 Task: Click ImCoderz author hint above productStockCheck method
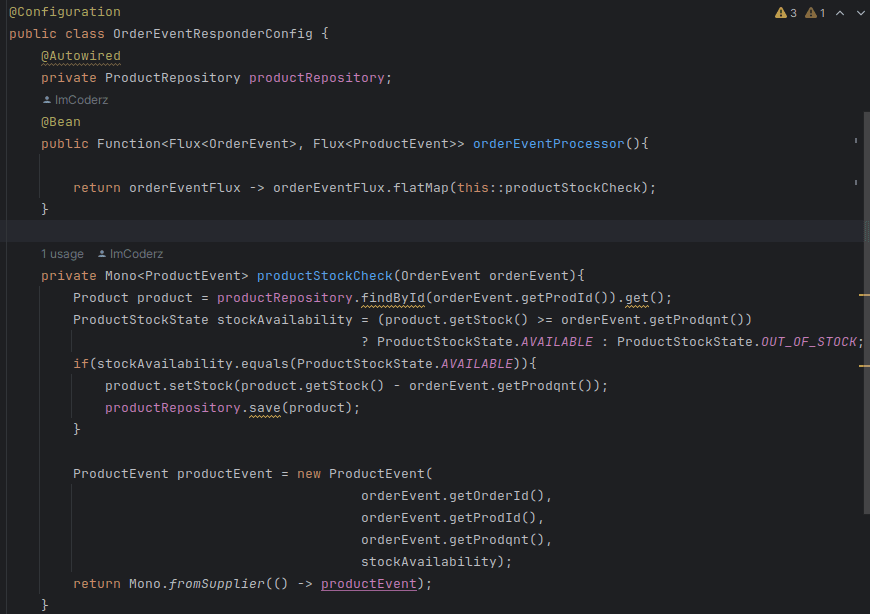tap(136, 254)
